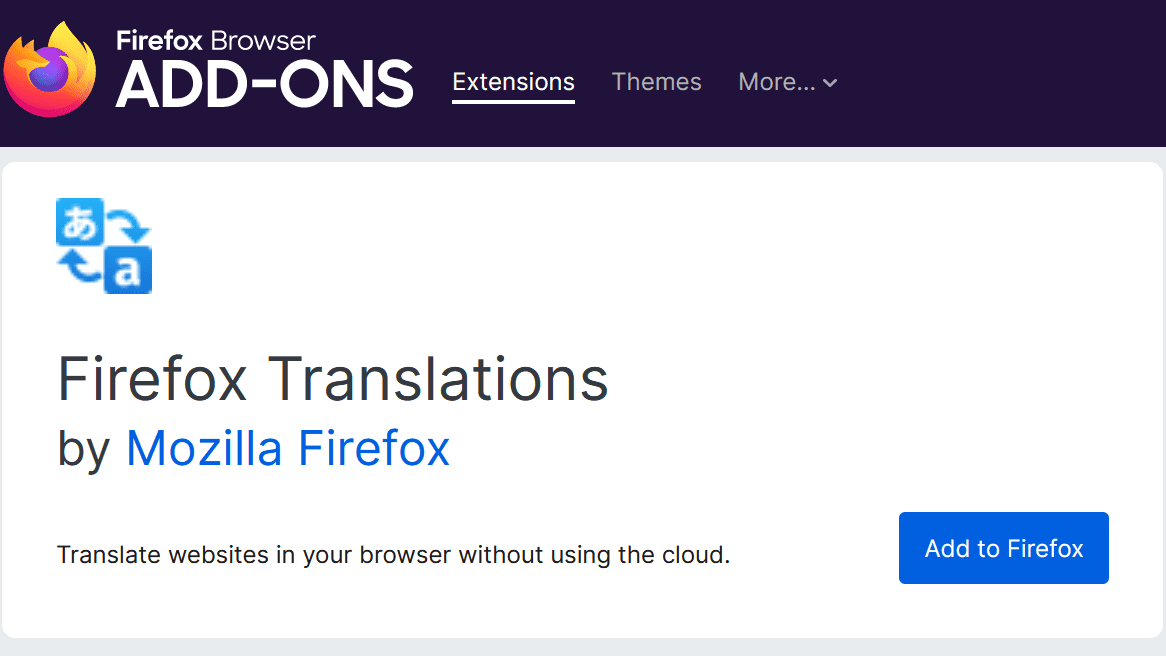
Task: Click the Japanese あ tile in the translation icon
Action: pos(80,224)
